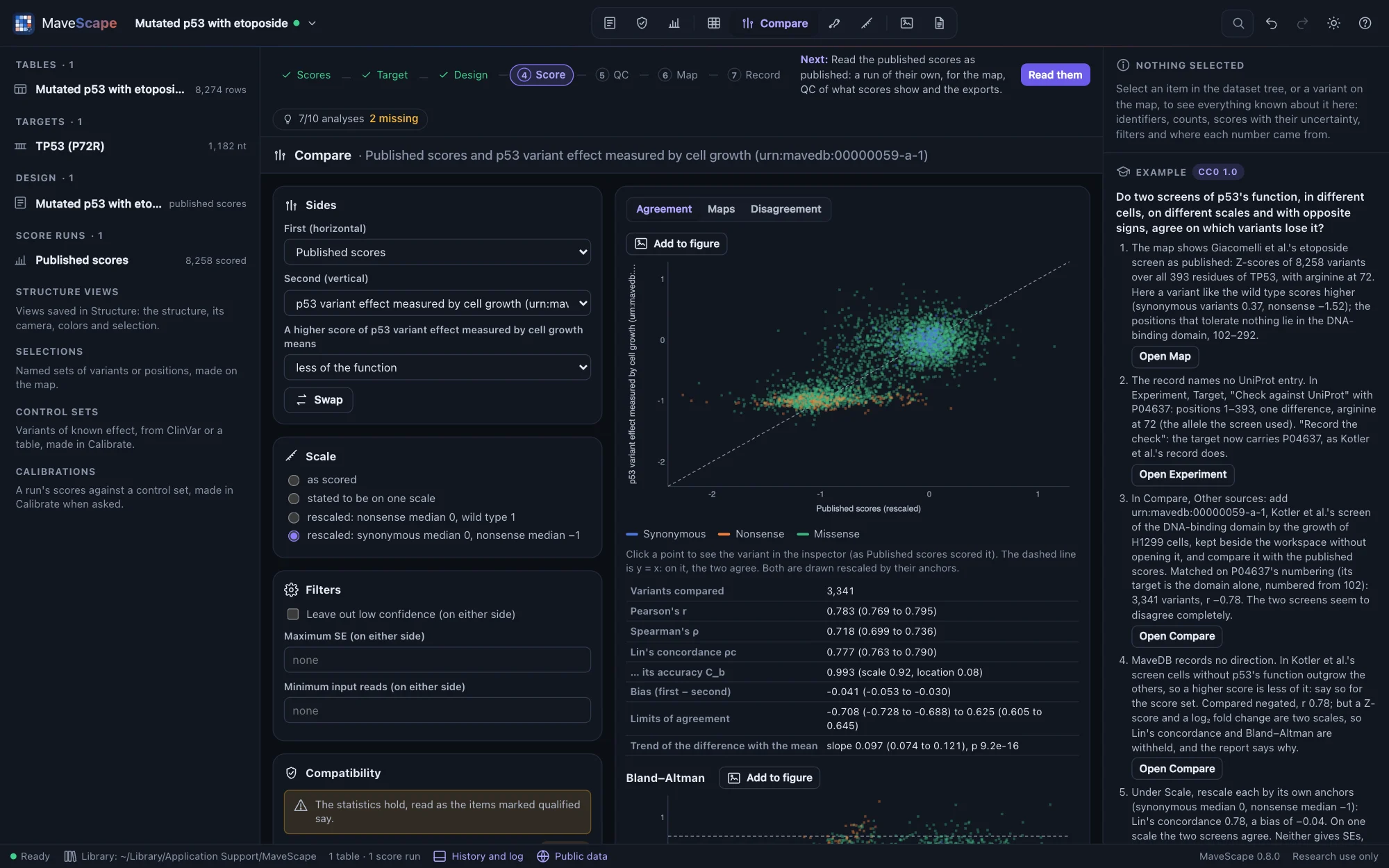
Task: Toggle the light/dark theme sun icon
Action: tap(1333, 23)
